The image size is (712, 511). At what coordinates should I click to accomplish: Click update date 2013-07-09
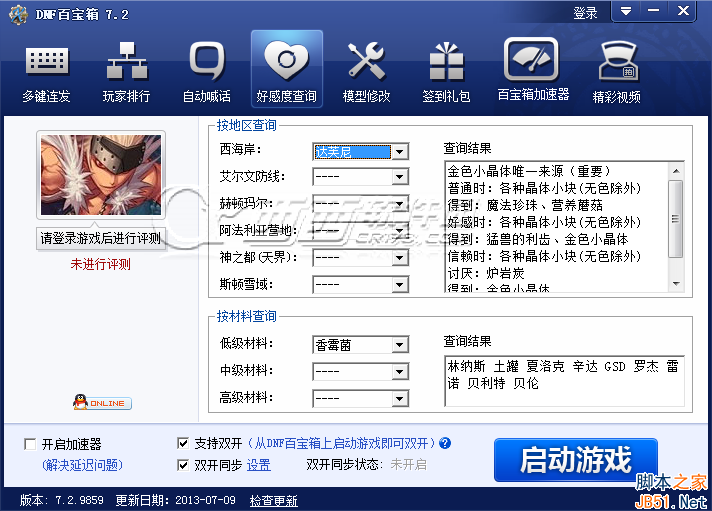pos(205,501)
